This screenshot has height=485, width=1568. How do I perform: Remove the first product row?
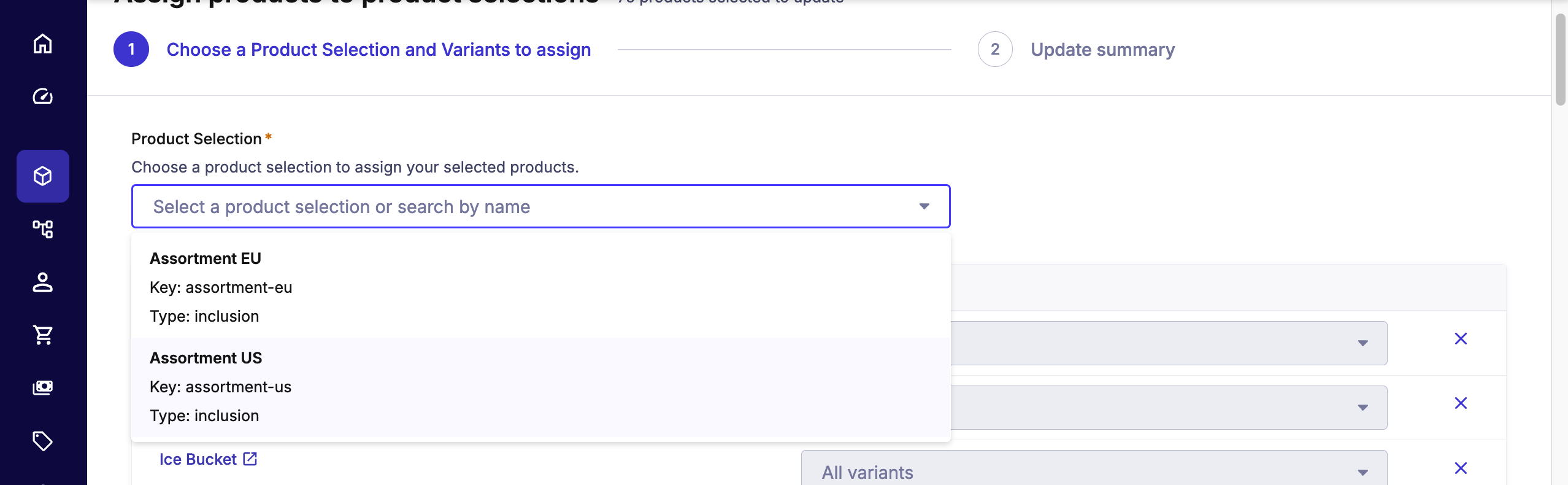(1461, 339)
